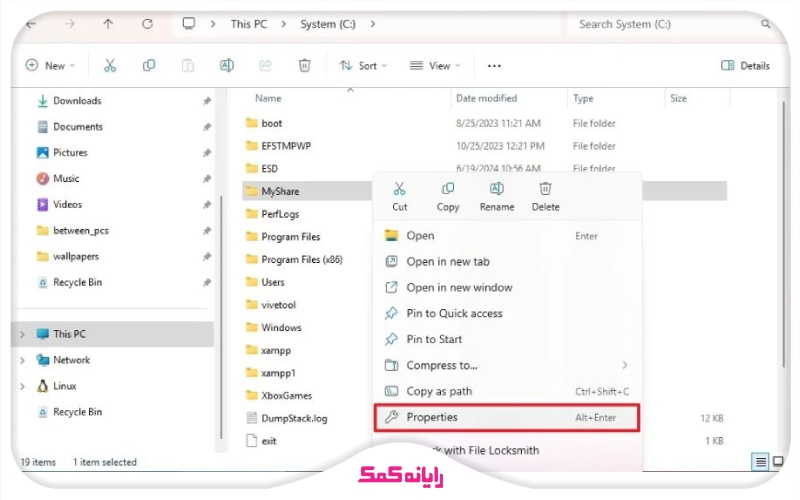This screenshot has width=800, height=500.
Task: Expand the Linux tree node
Action: [22, 386]
